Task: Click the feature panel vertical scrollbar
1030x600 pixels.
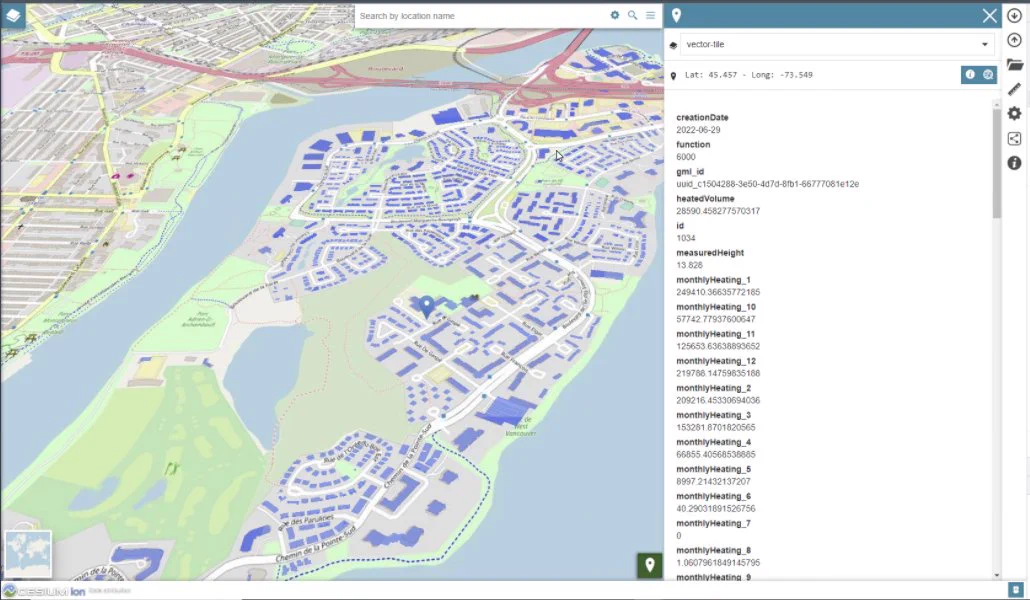Action: 996,162
